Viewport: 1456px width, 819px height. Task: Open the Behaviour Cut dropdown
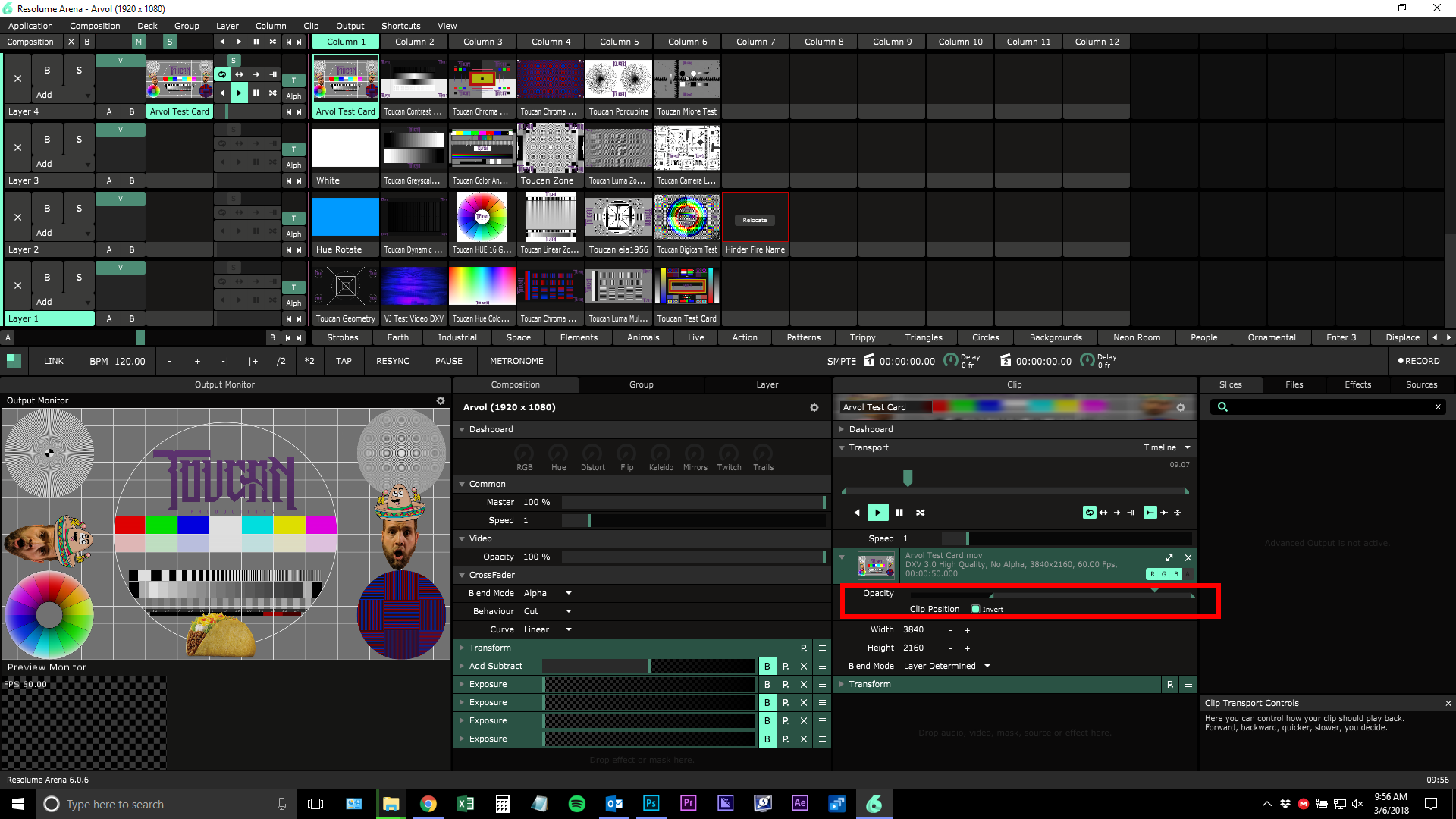548,611
